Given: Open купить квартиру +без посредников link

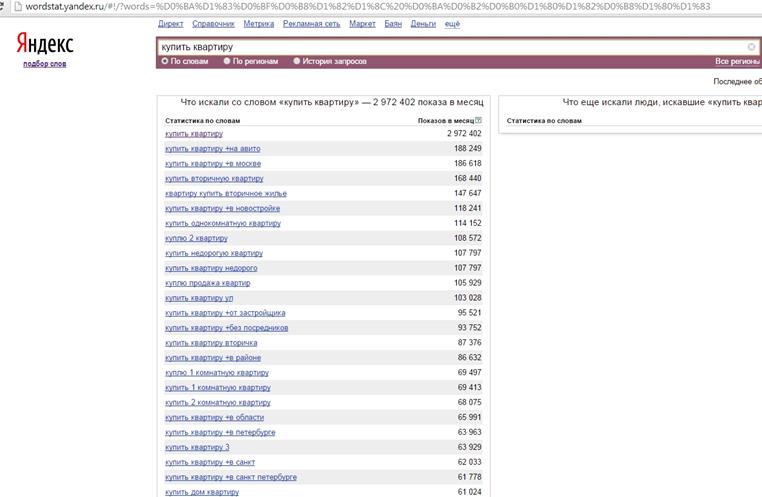Looking at the screenshot, I should click(226, 328).
